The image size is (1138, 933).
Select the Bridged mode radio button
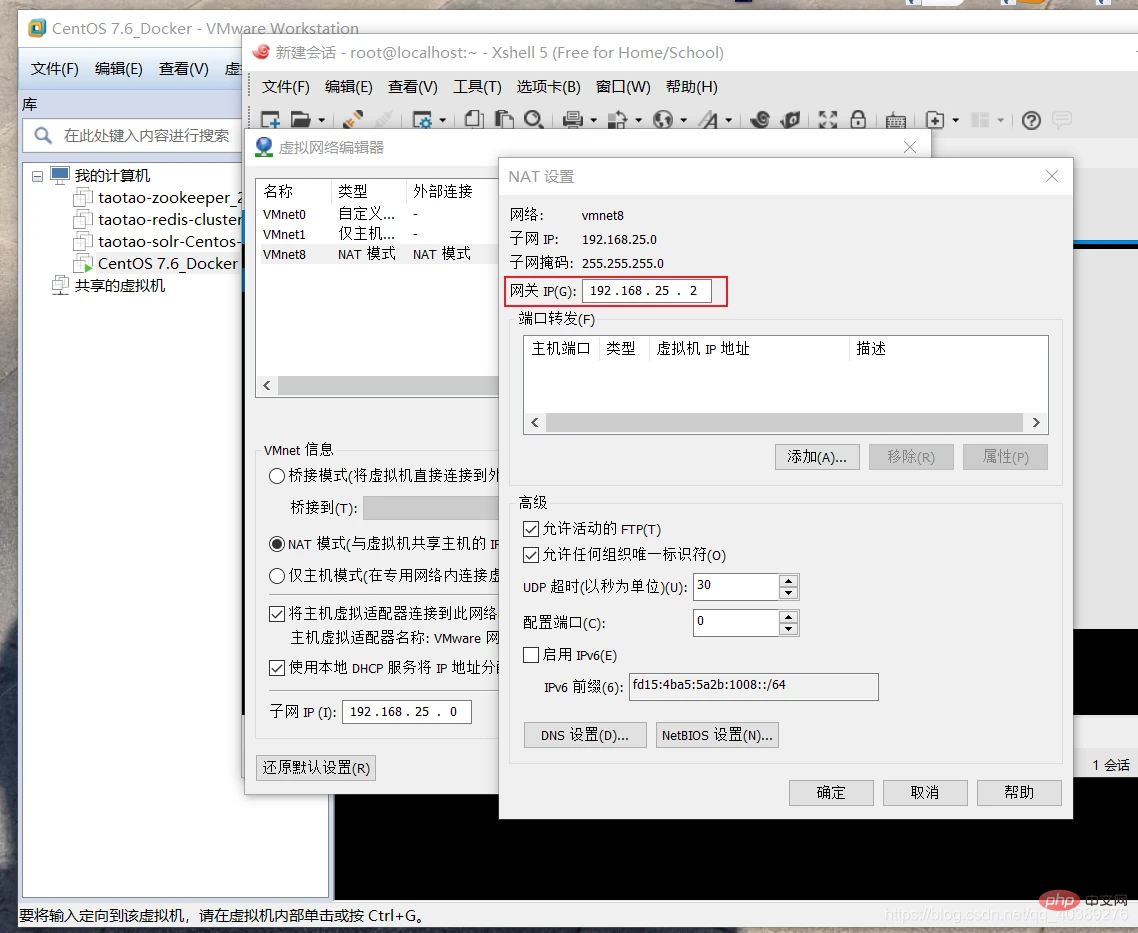pos(277,476)
